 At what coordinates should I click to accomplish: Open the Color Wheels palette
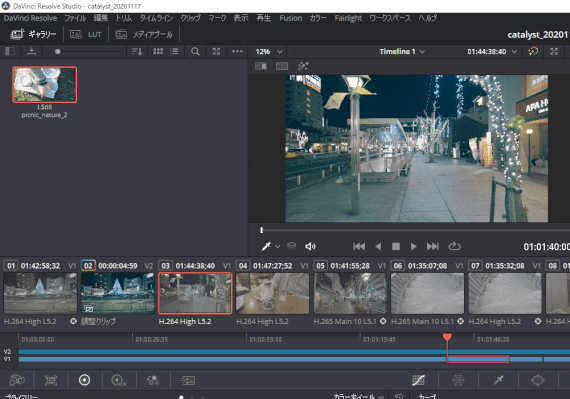coord(84,380)
